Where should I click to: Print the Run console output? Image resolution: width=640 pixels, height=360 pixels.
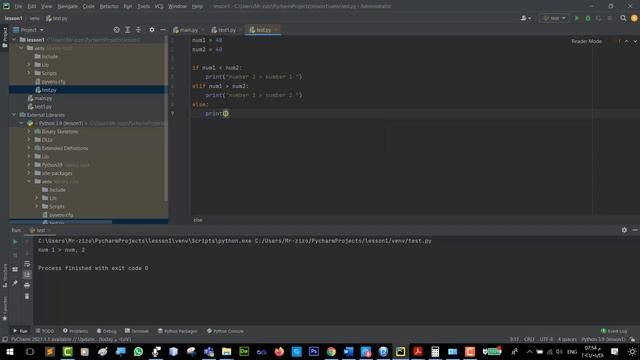click(x=27, y=285)
